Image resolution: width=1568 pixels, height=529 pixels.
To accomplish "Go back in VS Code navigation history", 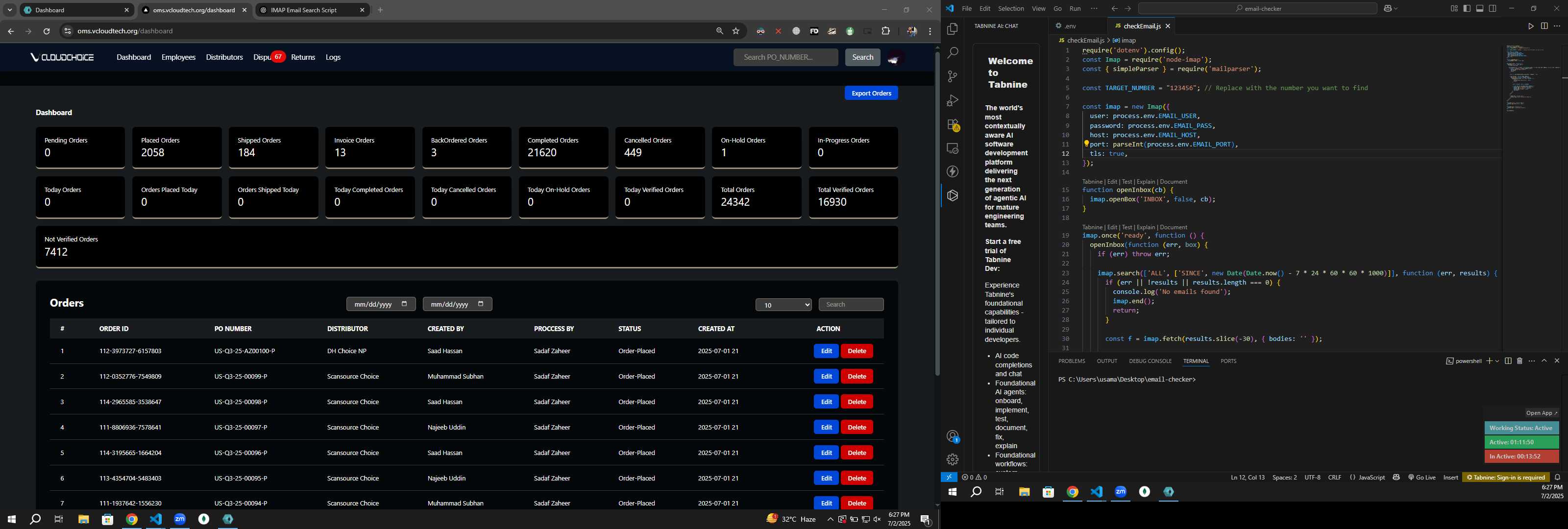I will [x=1114, y=8].
